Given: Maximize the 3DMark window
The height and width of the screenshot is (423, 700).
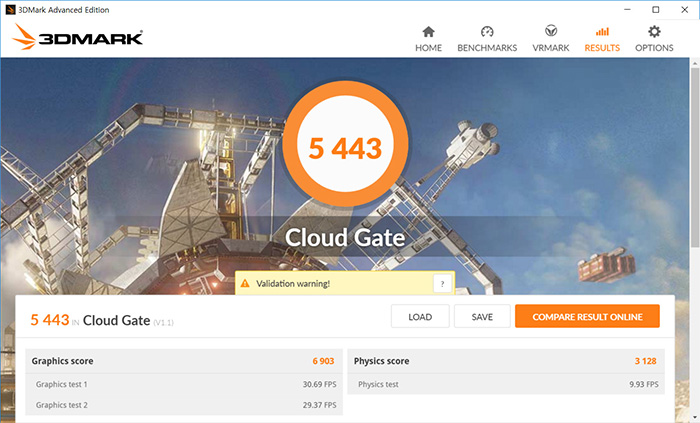Looking at the screenshot, I should tap(655, 9).
